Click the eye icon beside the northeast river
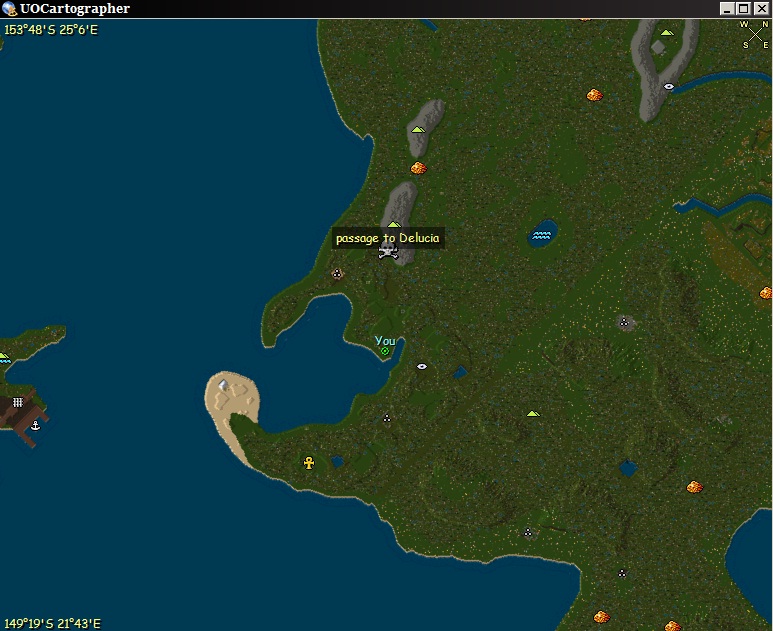This screenshot has height=631, width=773. (668, 87)
